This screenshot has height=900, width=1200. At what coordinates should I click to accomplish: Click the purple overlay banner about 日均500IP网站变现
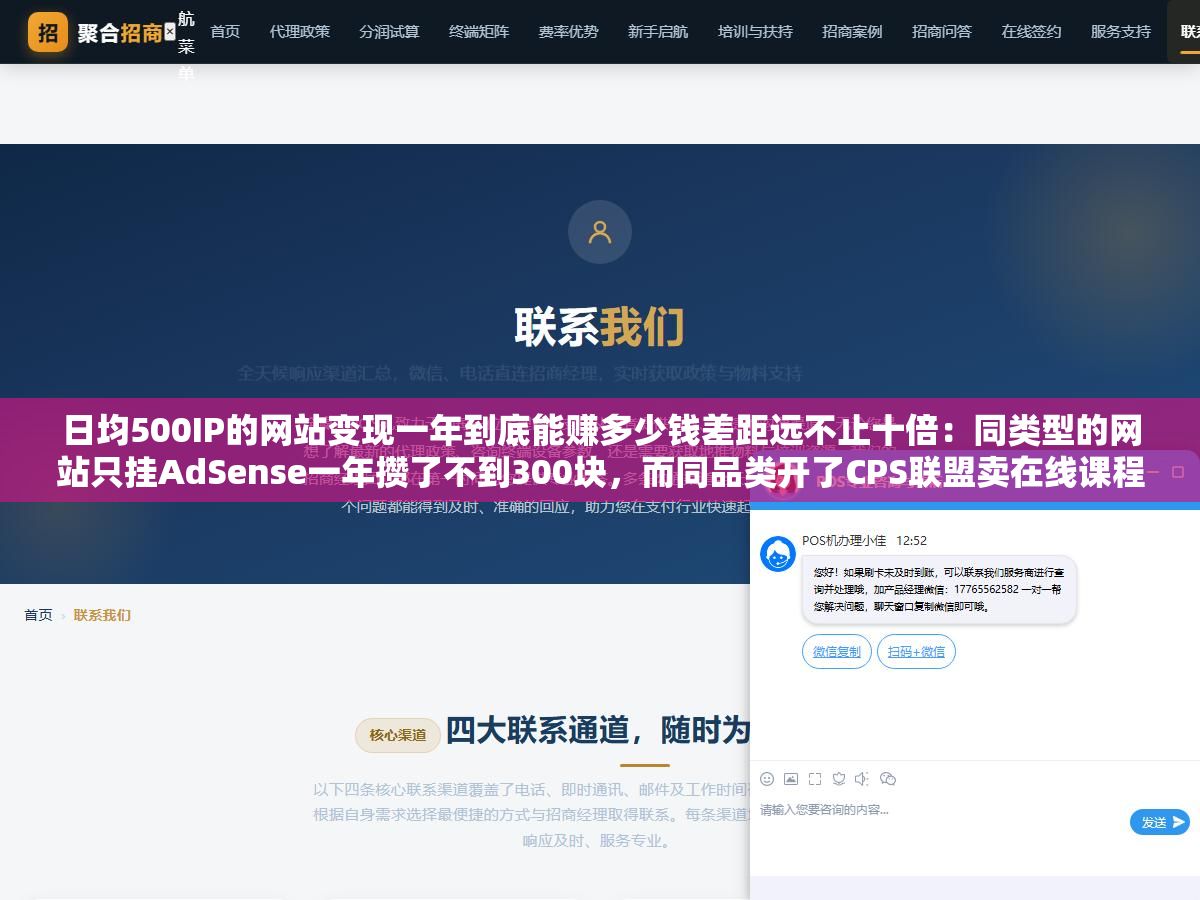[600, 450]
